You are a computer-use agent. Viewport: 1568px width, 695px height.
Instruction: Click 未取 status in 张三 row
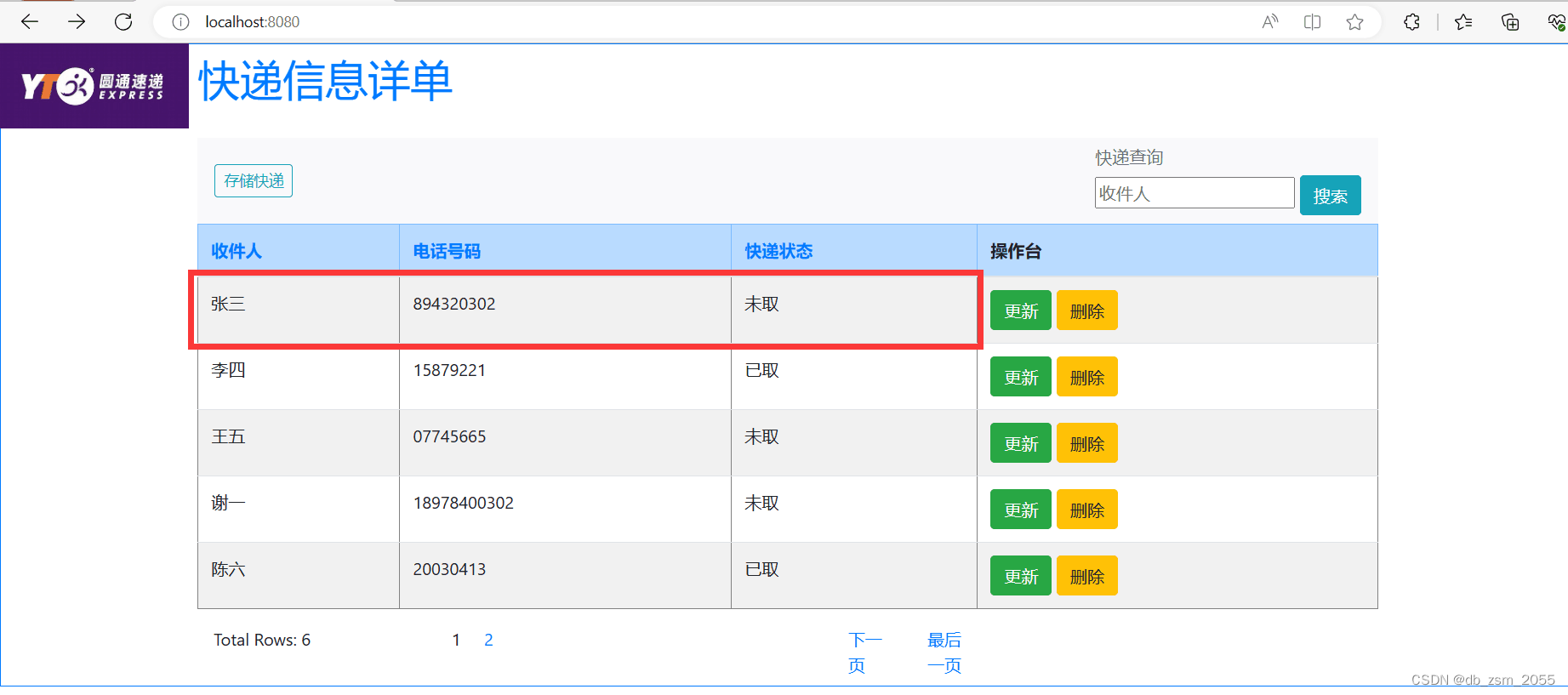[761, 304]
